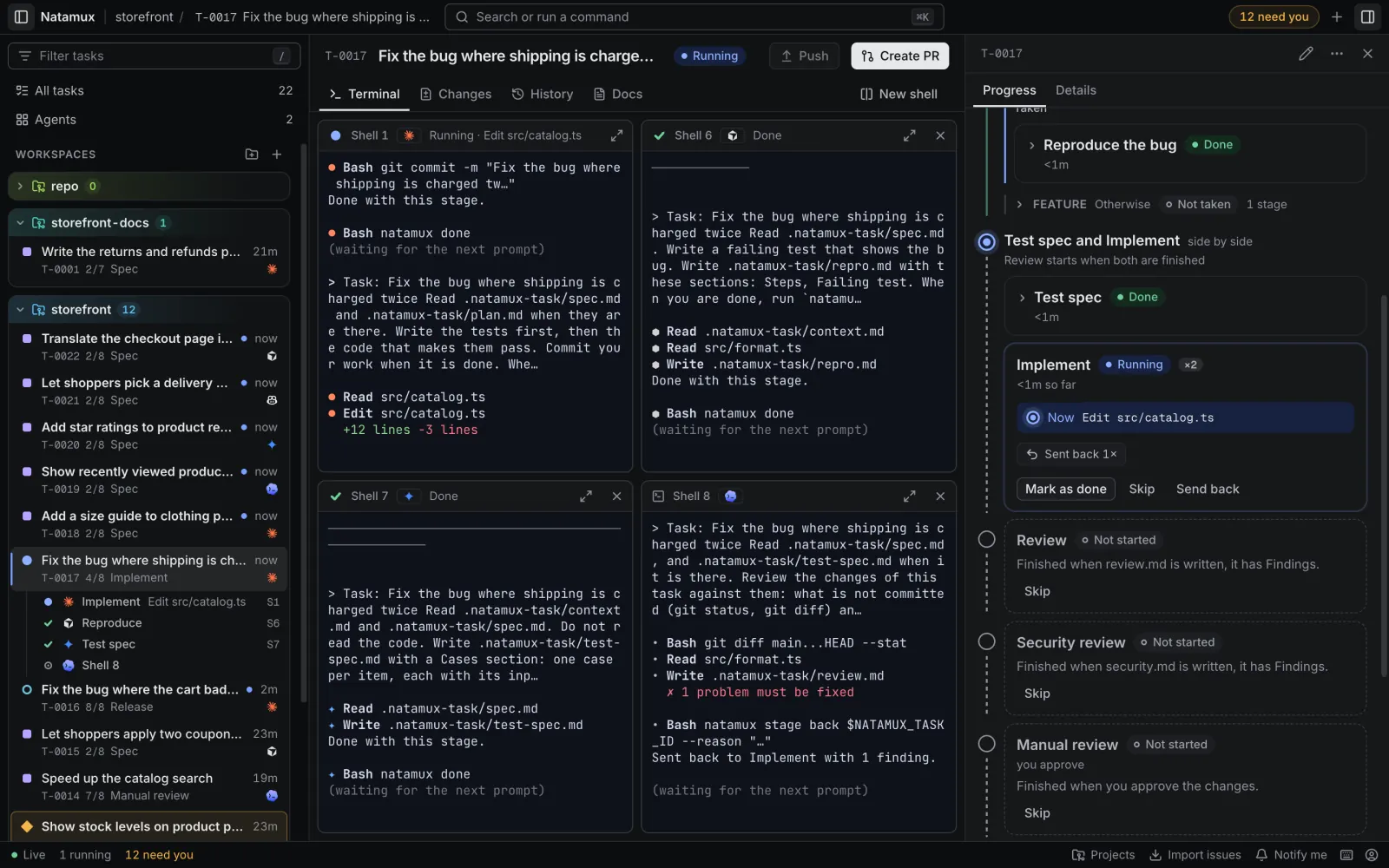The width and height of the screenshot is (1389, 868).
Task: Open the Docs tab
Action: [x=618, y=94]
